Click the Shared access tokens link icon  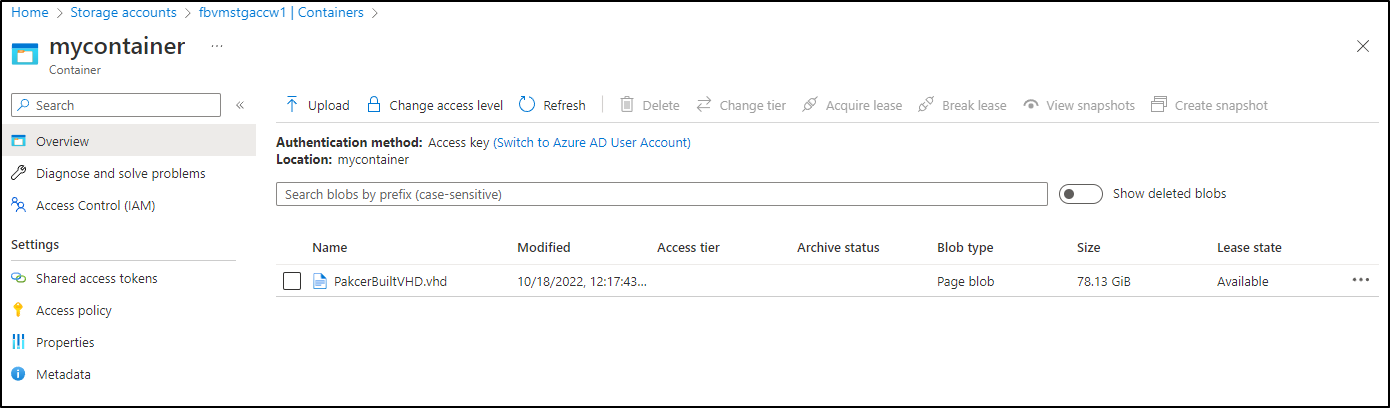[19, 278]
